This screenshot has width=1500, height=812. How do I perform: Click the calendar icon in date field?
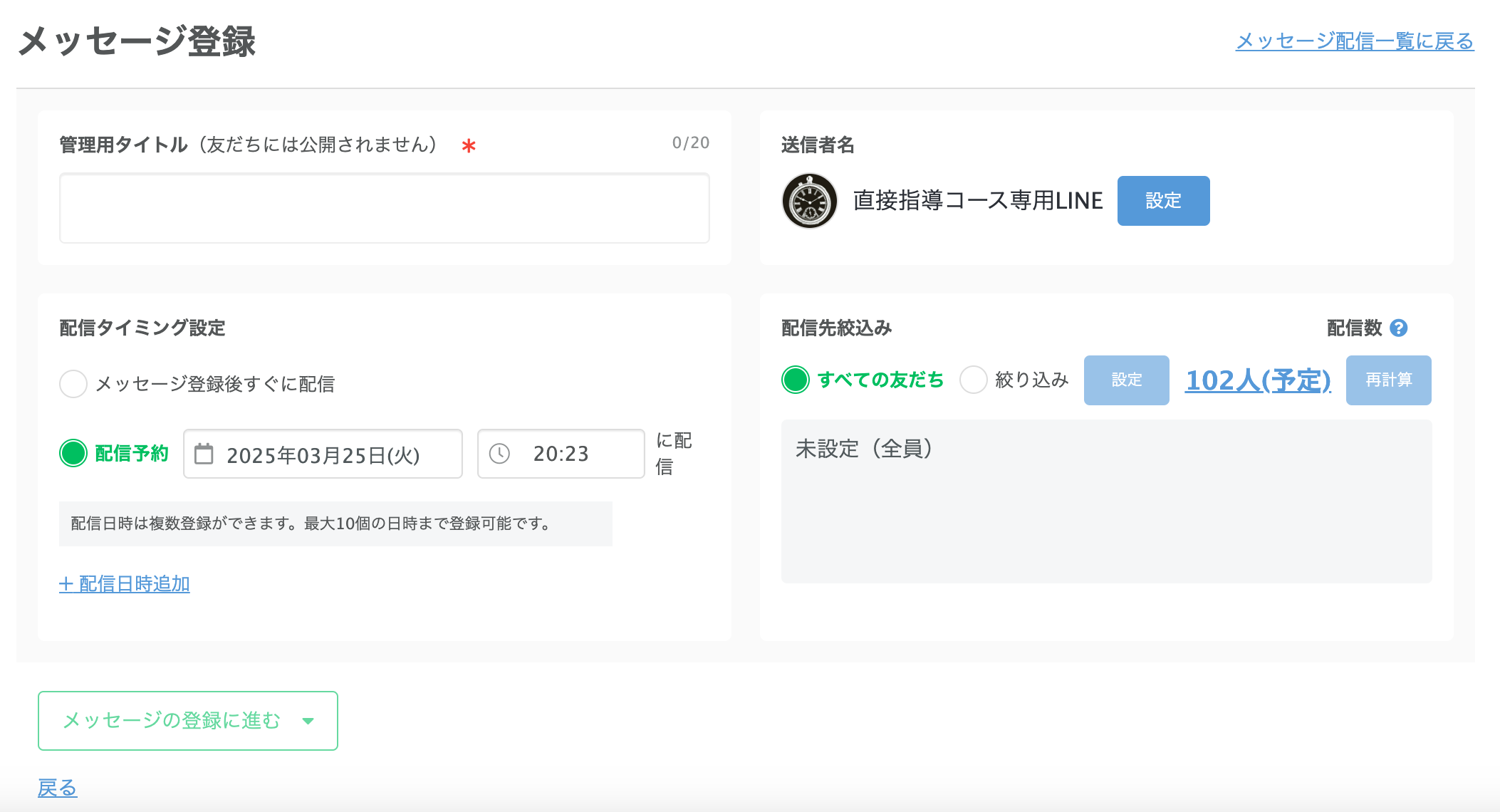204,454
